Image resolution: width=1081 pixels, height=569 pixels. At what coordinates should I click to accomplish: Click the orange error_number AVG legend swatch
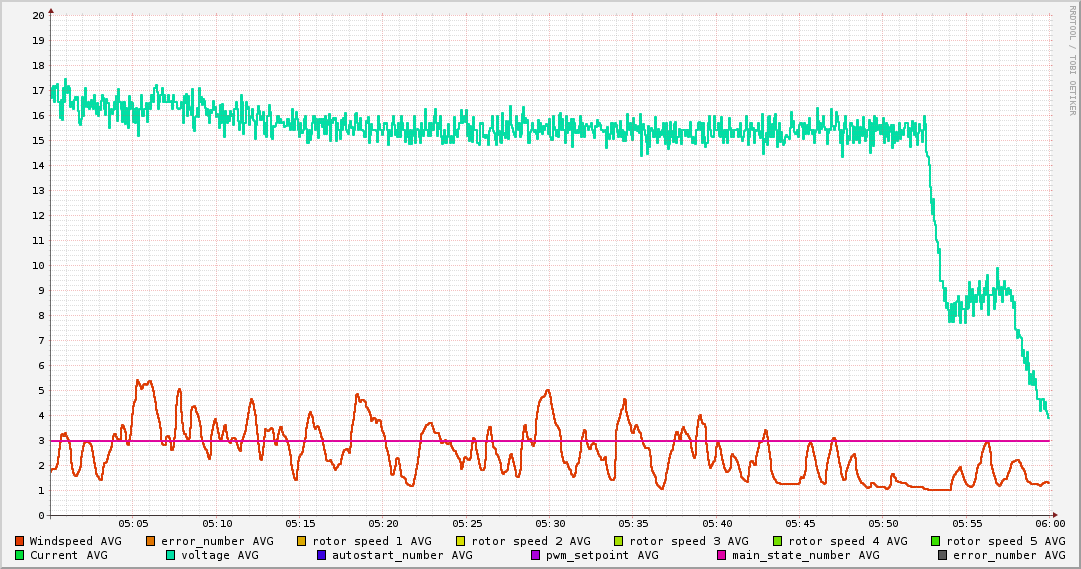(150, 541)
